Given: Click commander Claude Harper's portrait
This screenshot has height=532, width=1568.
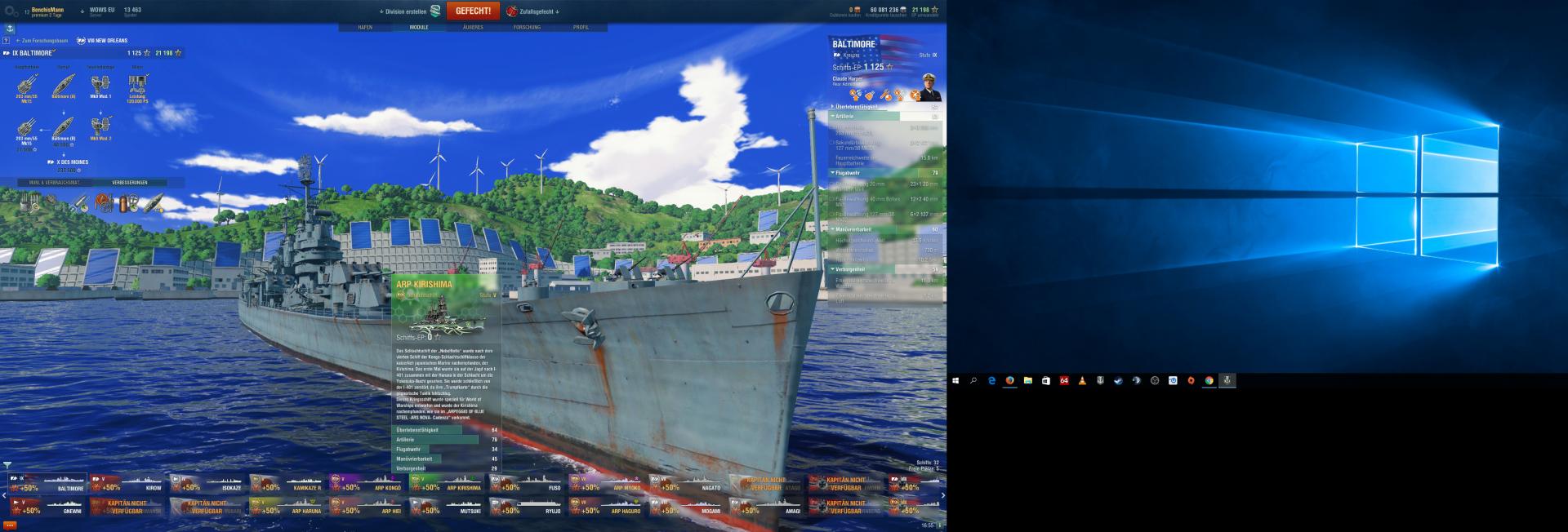Looking at the screenshot, I should point(930,87).
